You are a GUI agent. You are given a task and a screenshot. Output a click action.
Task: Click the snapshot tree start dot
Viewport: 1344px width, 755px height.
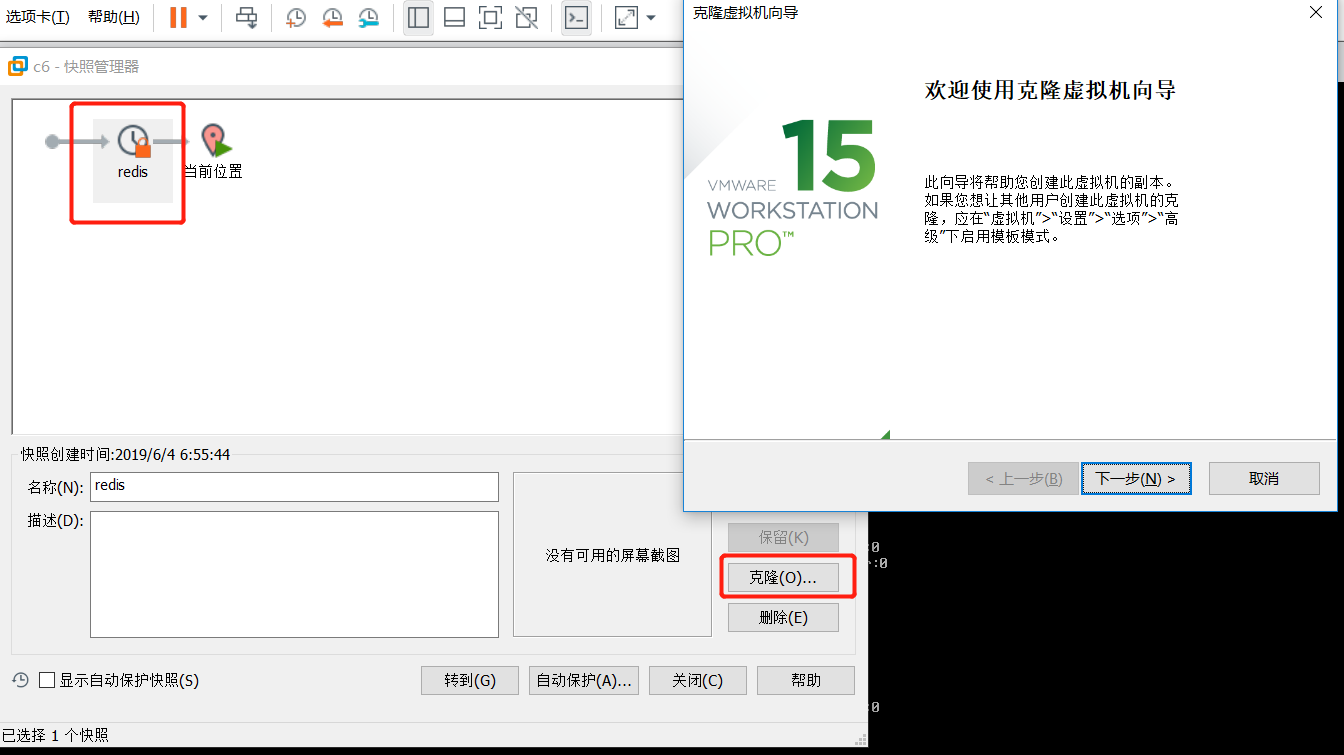coord(52,142)
